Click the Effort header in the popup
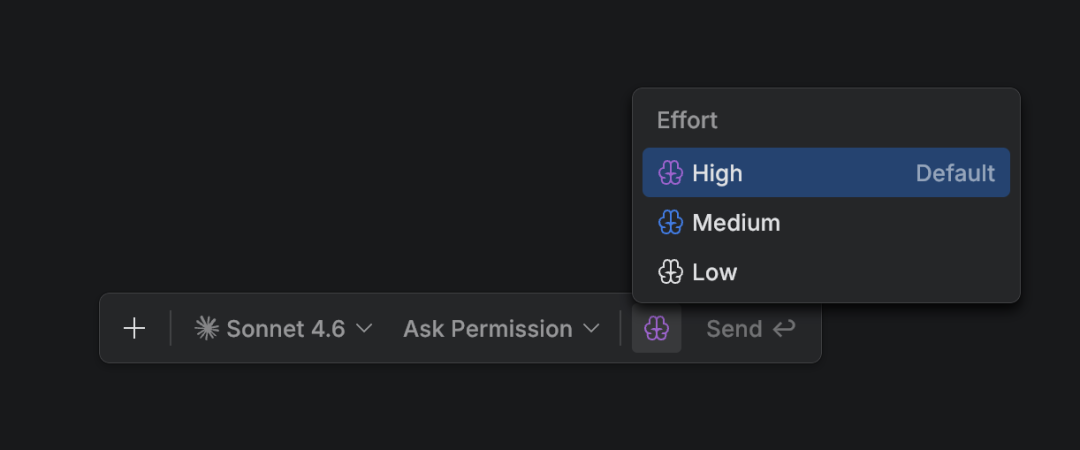 pyautogui.click(x=687, y=120)
